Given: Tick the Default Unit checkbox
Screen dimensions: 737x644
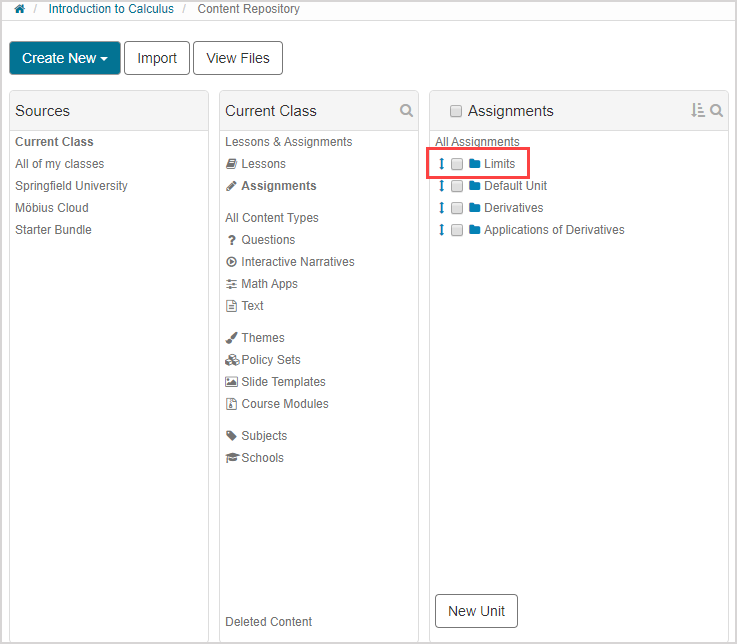Looking at the screenshot, I should click(x=457, y=186).
